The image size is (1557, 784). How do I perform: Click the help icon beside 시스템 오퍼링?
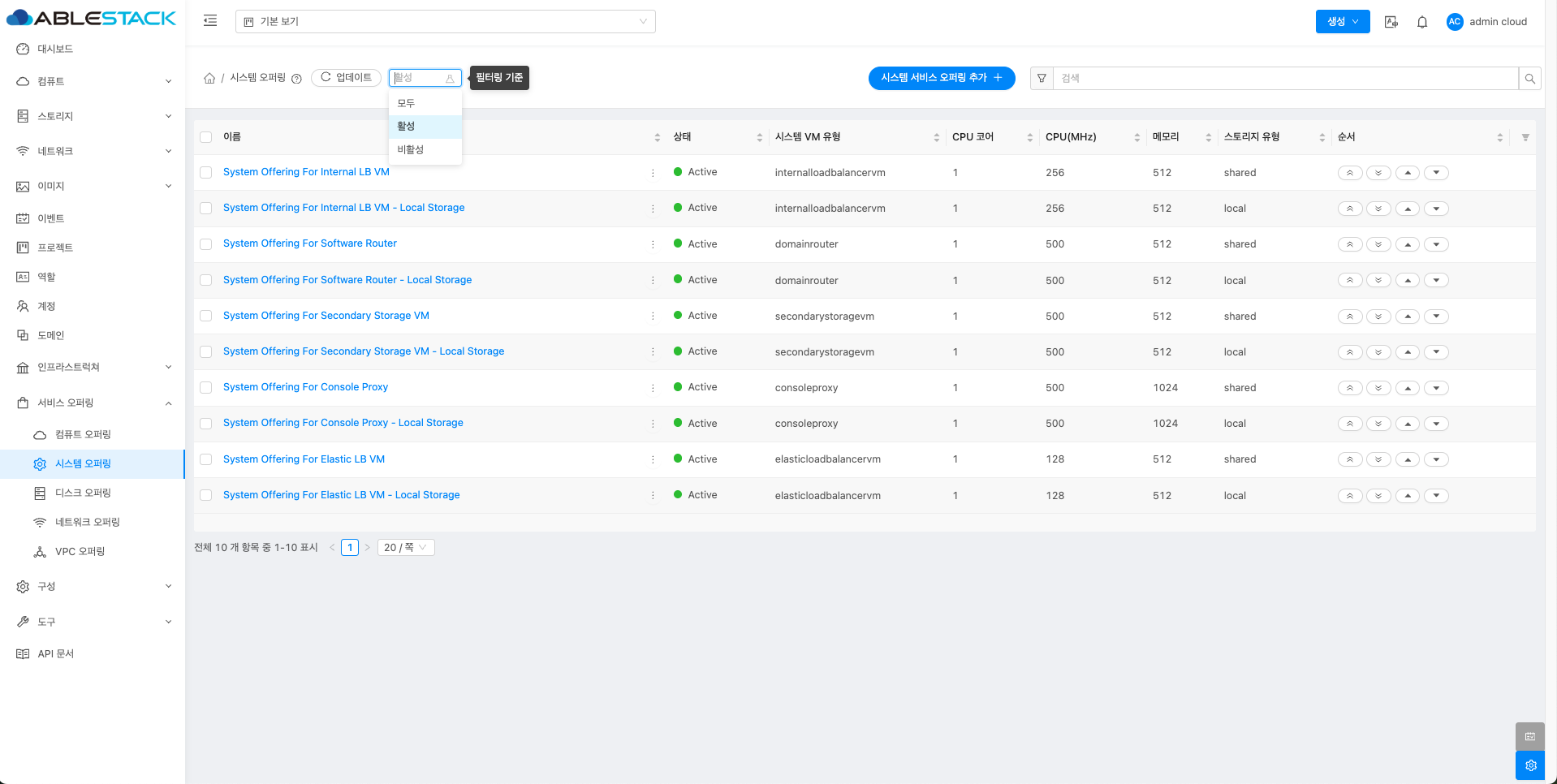coord(296,79)
